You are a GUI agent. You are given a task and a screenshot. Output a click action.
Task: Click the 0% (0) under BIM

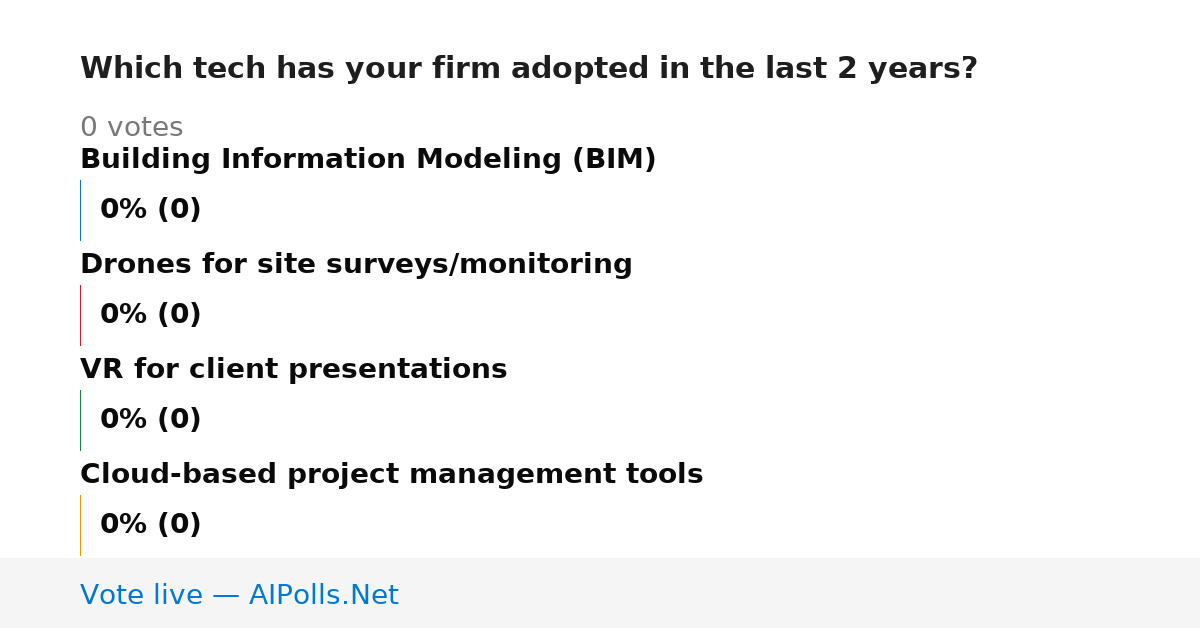150,210
